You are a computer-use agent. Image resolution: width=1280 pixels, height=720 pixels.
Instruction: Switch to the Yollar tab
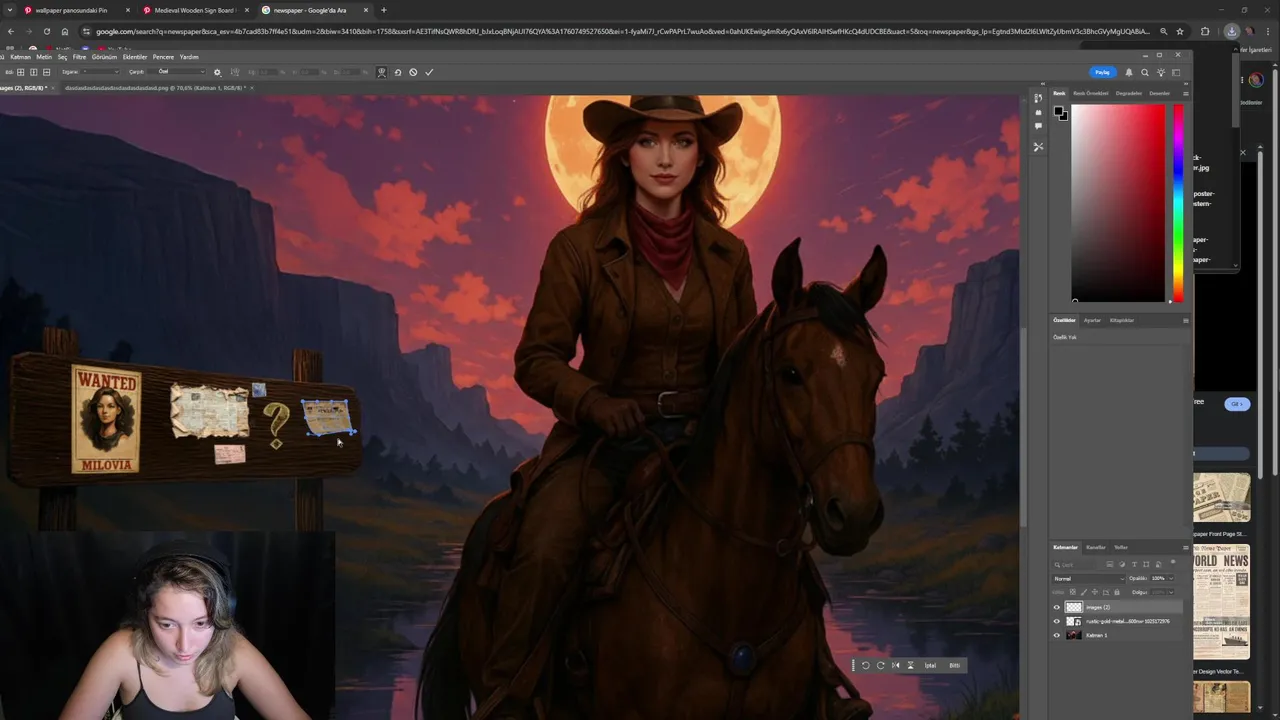[1121, 547]
